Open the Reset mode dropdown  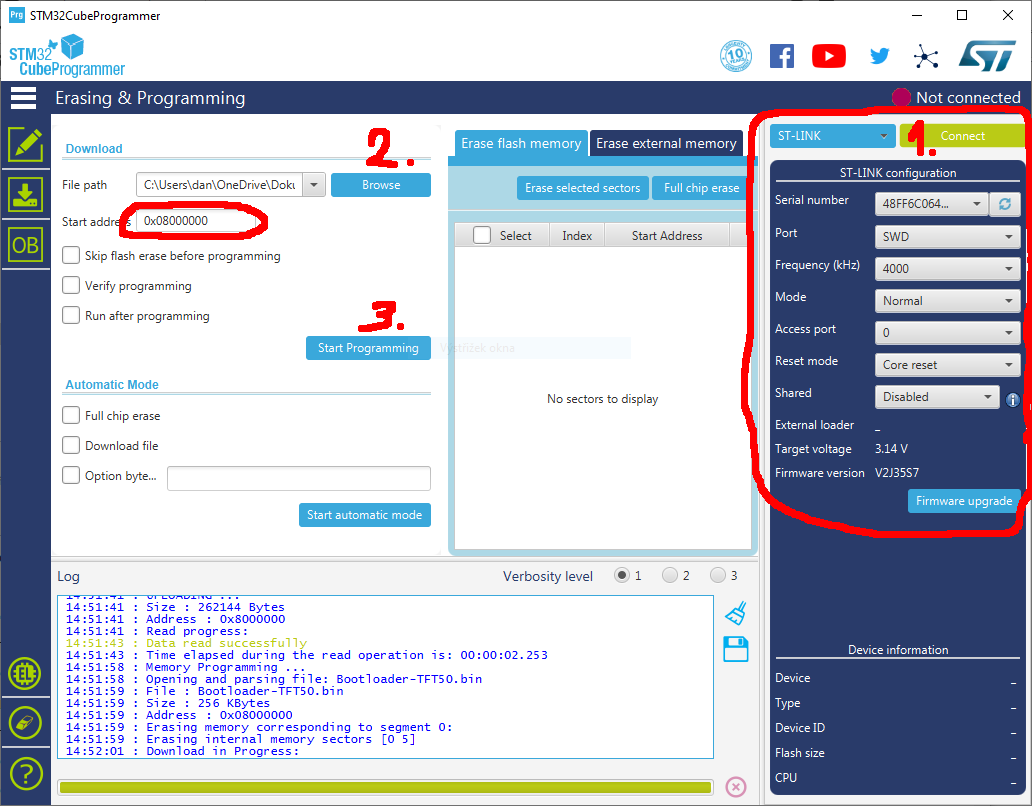[947, 365]
